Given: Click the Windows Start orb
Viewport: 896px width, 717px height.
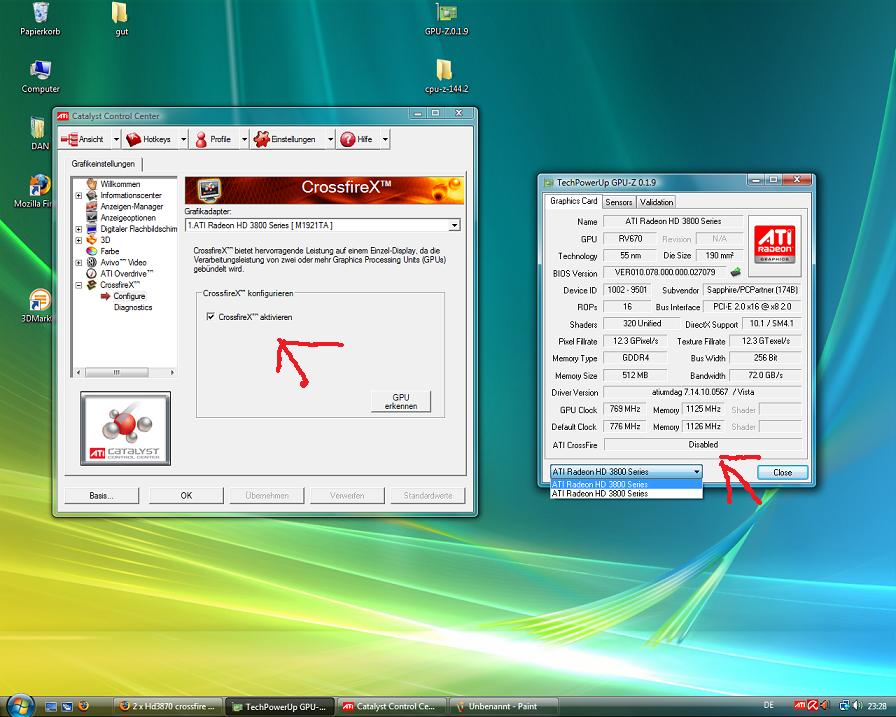Looking at the screenshot, I should [19, 705].
